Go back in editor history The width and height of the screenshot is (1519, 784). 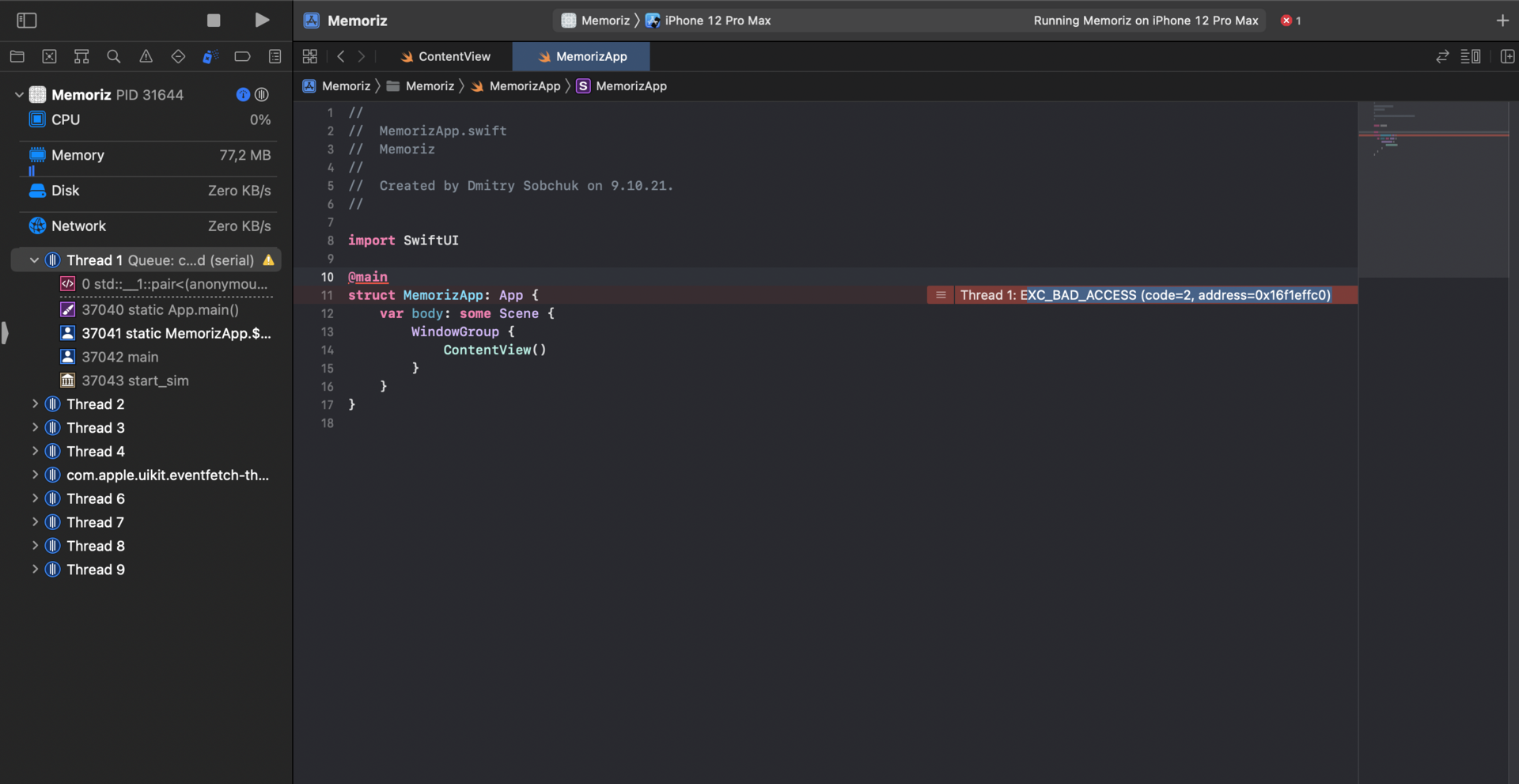[x=341, y=56]
